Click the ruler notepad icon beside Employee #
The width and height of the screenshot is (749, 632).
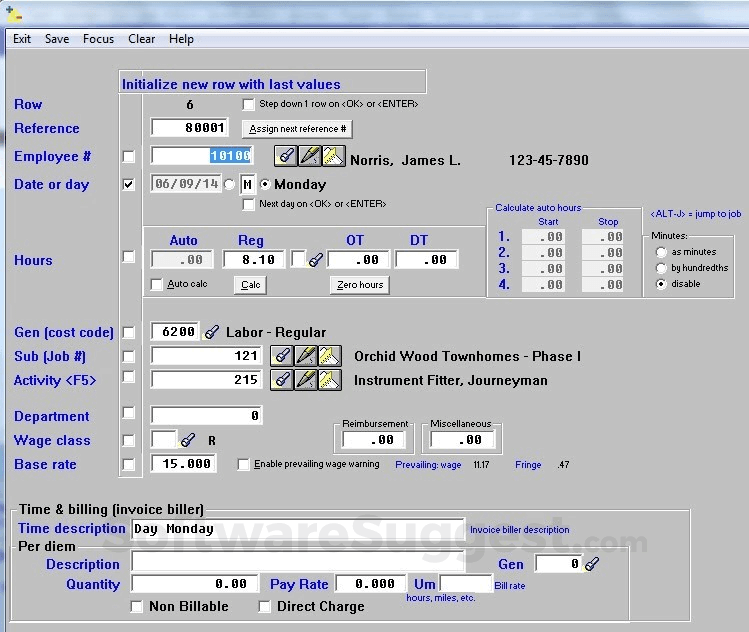(x=333, y=156)
